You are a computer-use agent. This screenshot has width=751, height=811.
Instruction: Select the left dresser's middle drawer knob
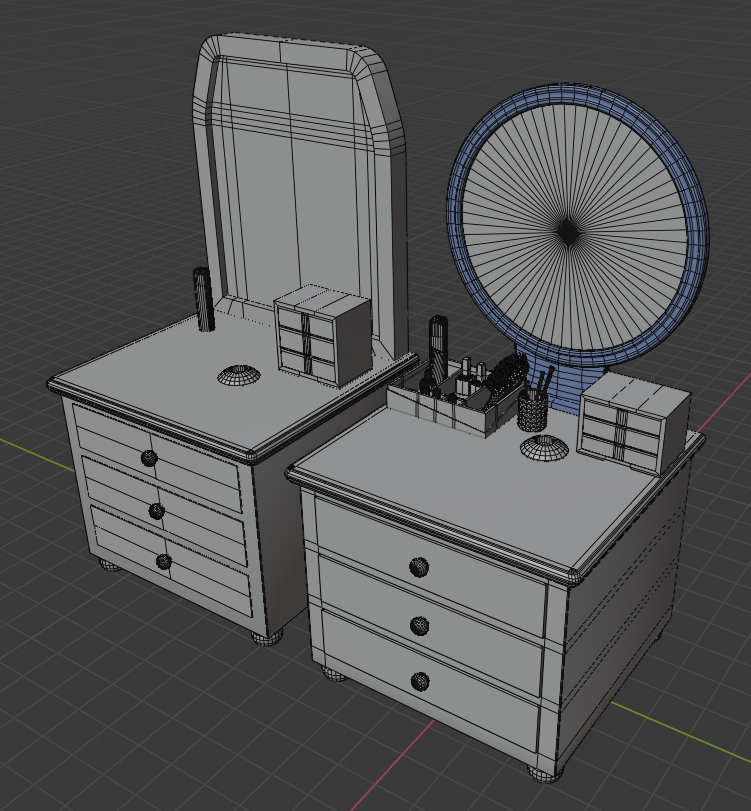pyautogui.click(x=156, y=511)
